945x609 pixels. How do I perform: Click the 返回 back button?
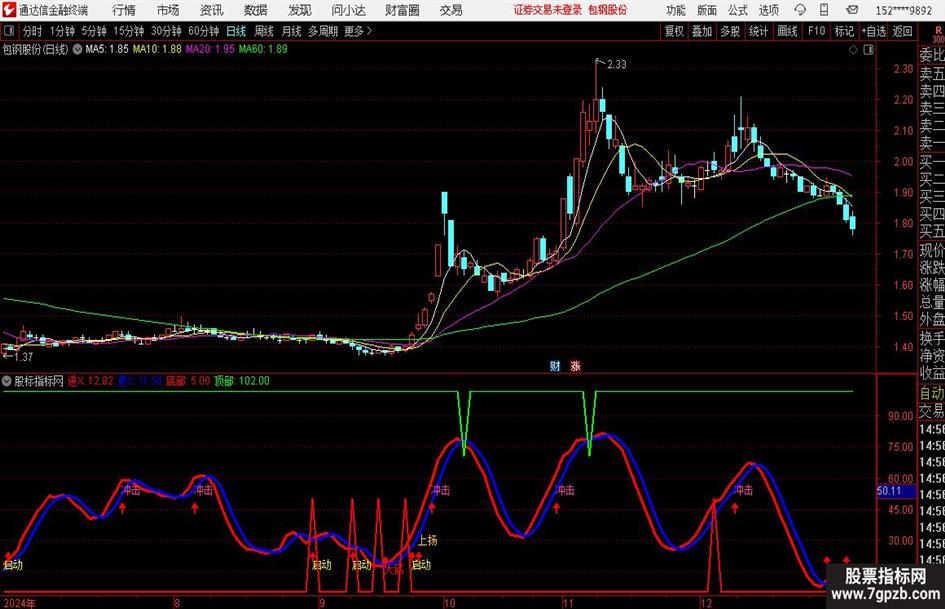(902, 31)
